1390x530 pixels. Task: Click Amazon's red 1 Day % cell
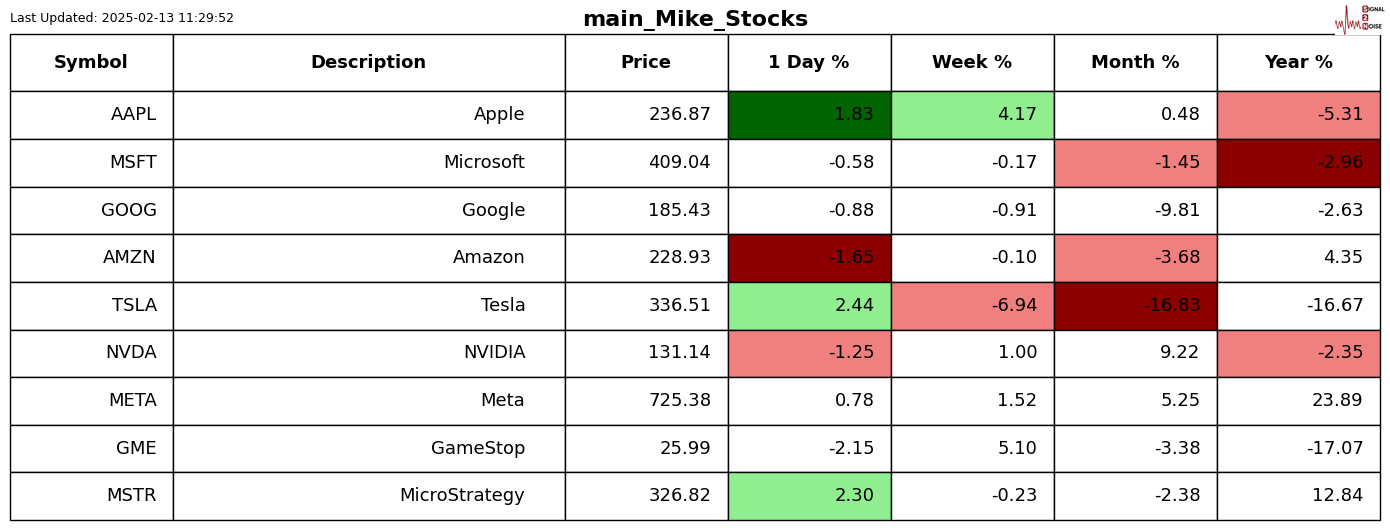click(x=809, y=258)
